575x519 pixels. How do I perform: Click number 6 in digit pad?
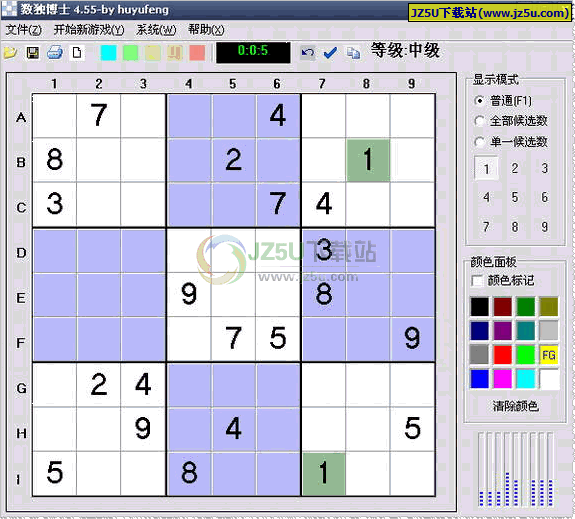(x=545, y=197)
